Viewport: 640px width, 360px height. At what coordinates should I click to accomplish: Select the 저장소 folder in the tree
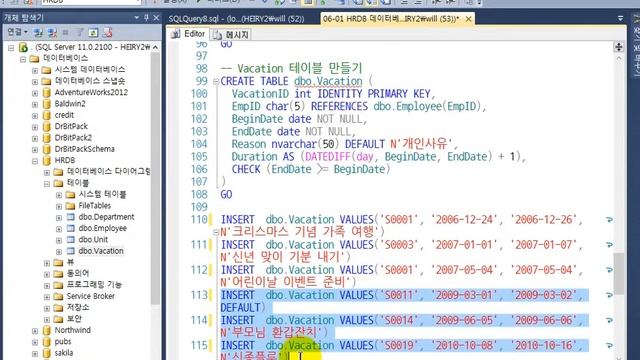click(x=78, y=307)
